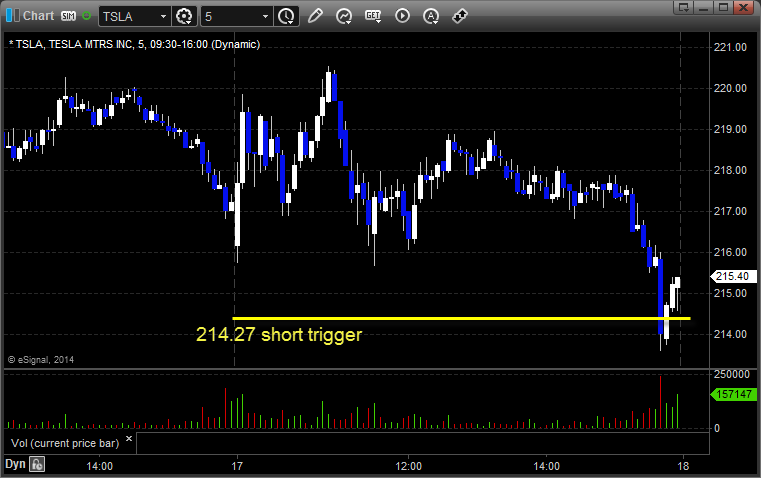Viewport: 761px width, 478px height.
Task: Open the circled A alerts icon
Action: point(431,16)
